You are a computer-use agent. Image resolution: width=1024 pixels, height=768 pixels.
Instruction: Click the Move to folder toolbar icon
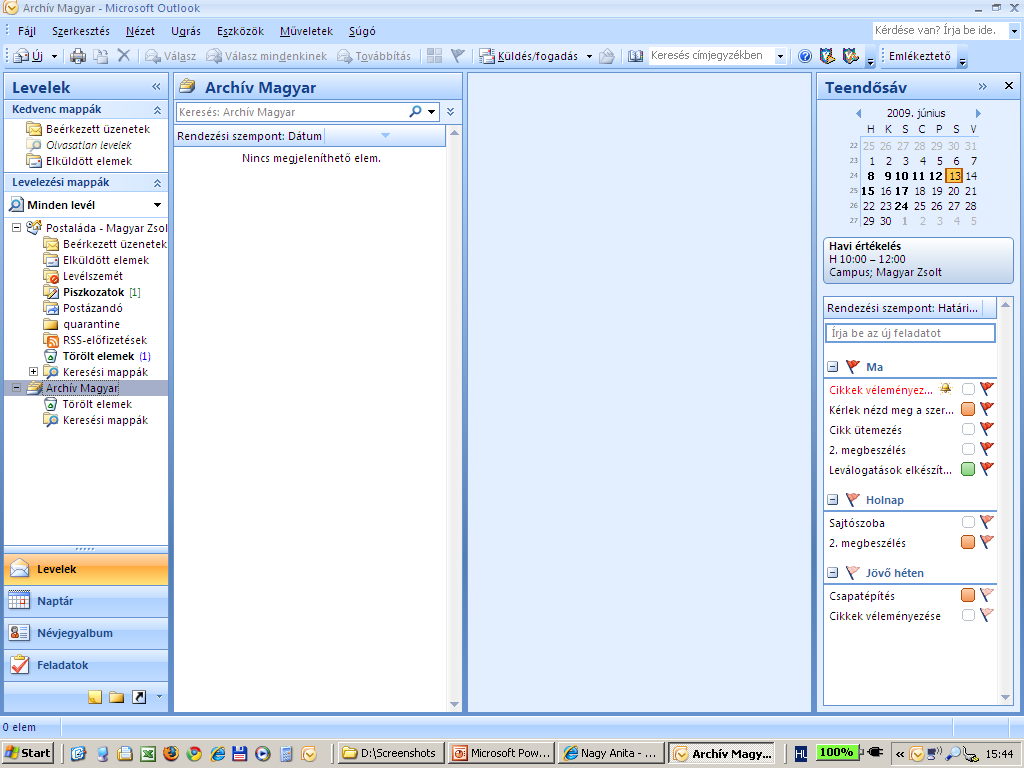point(101,56)
